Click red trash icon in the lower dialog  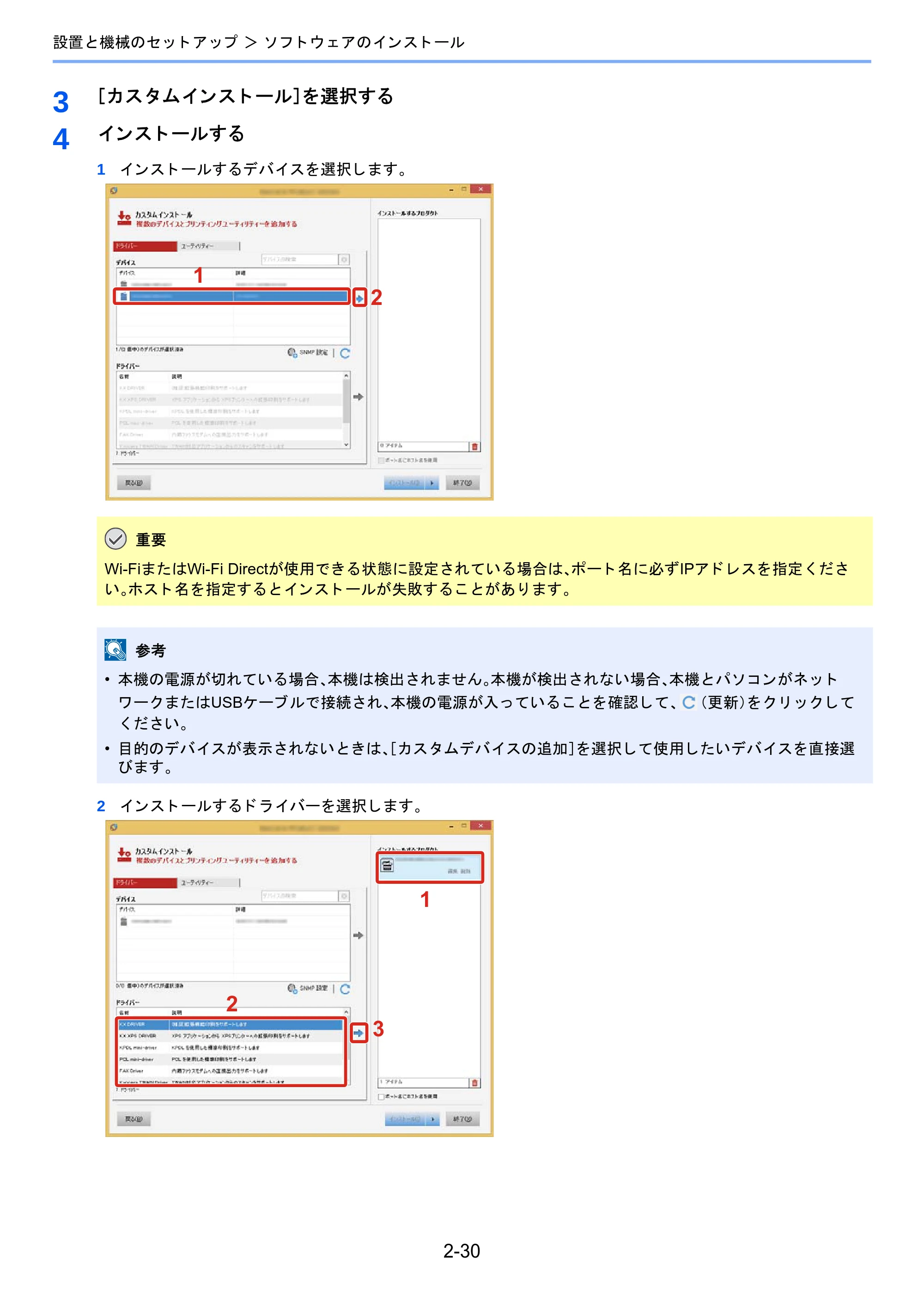475,1083
